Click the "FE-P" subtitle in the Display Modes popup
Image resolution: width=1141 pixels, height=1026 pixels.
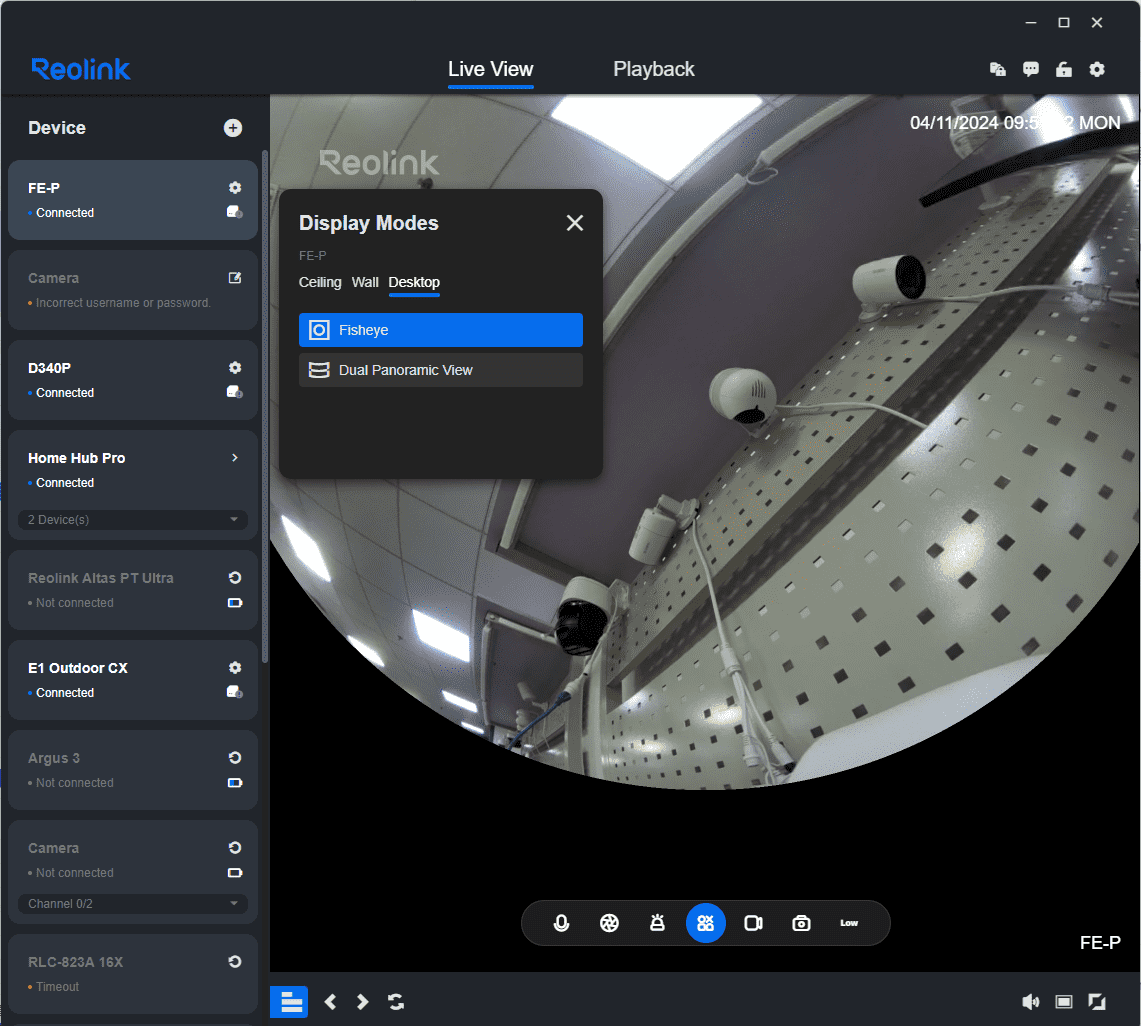click(312, 255)
